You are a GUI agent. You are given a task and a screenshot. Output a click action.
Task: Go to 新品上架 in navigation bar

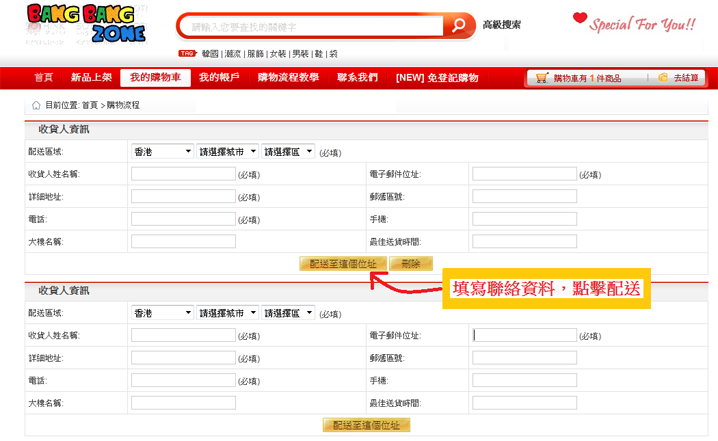[91, 77]
